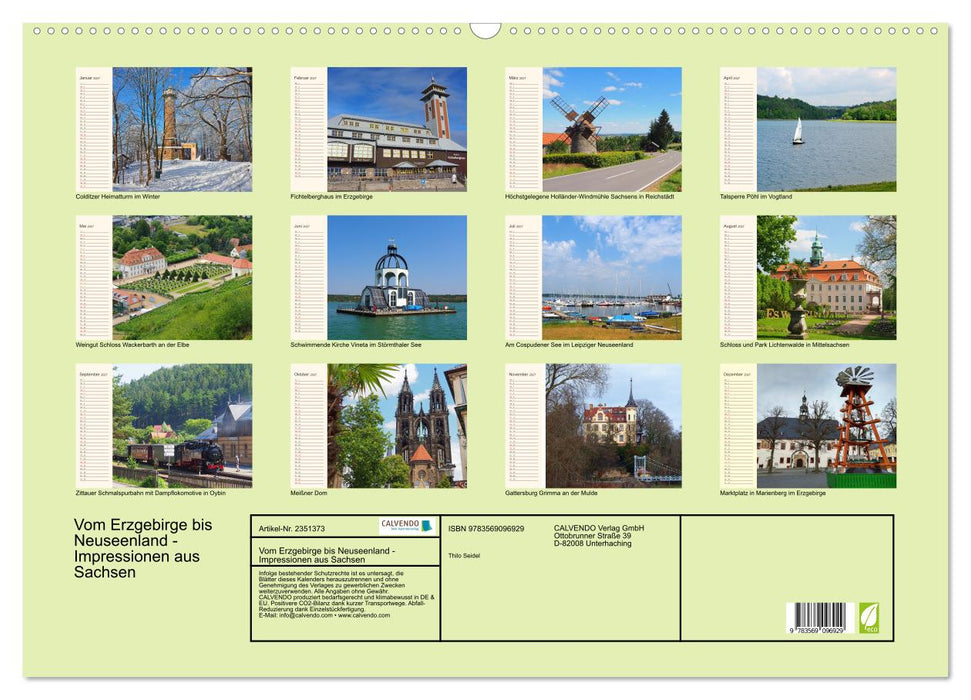Image resolution: width=971 pixels, height=700 pixels.
Task: Click the author name 'Thilo Seidel'
Action: 464,556
